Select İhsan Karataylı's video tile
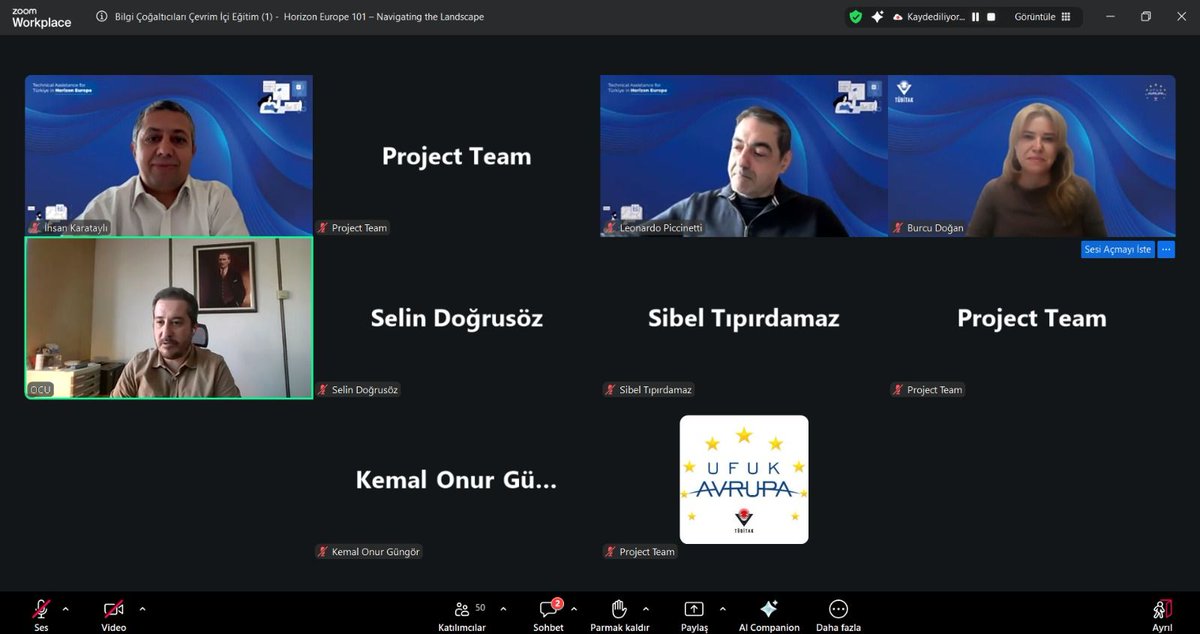1200x634 pixels. click(x=169, y=156)
